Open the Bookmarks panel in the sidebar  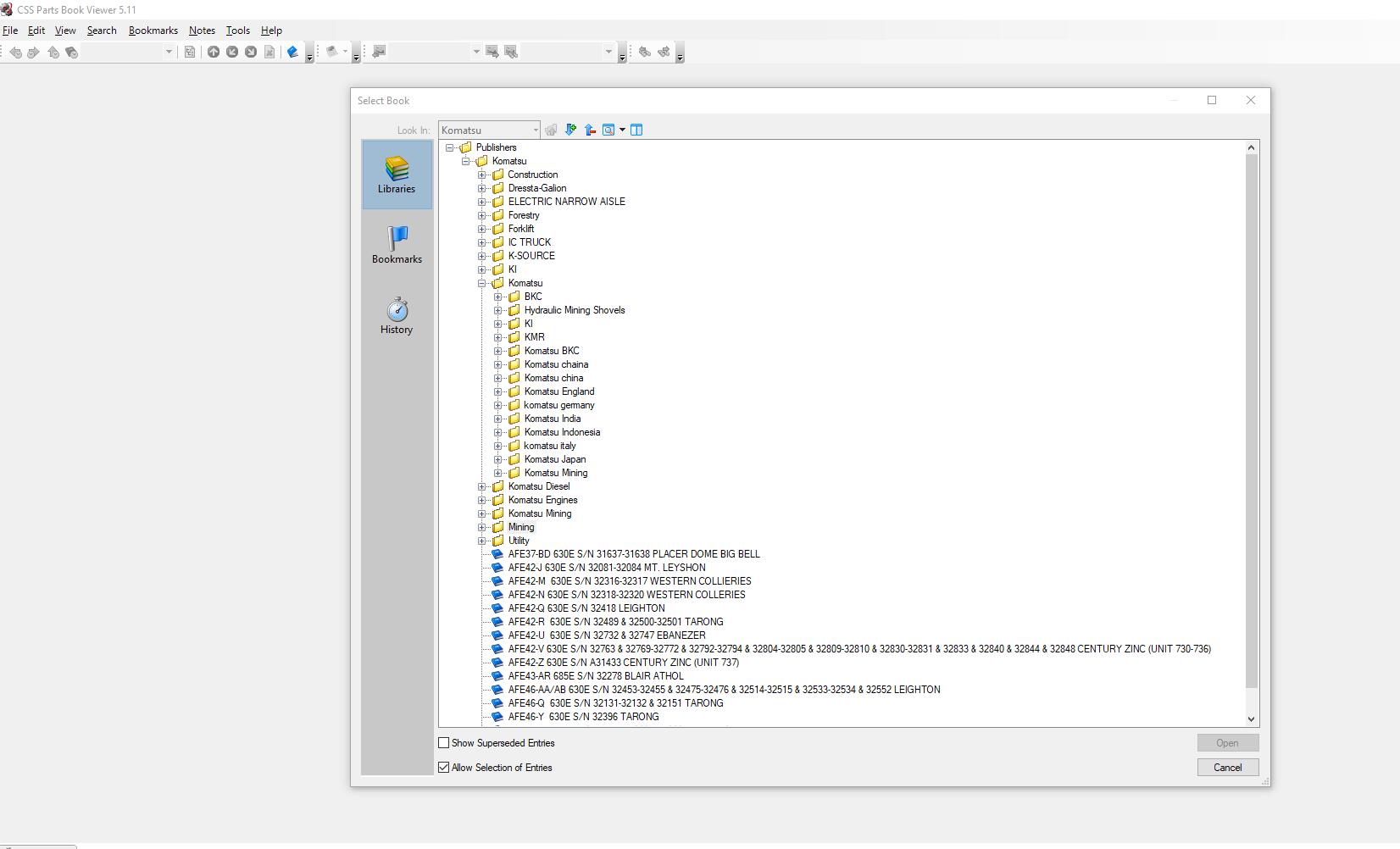click(x=397, y=245)
